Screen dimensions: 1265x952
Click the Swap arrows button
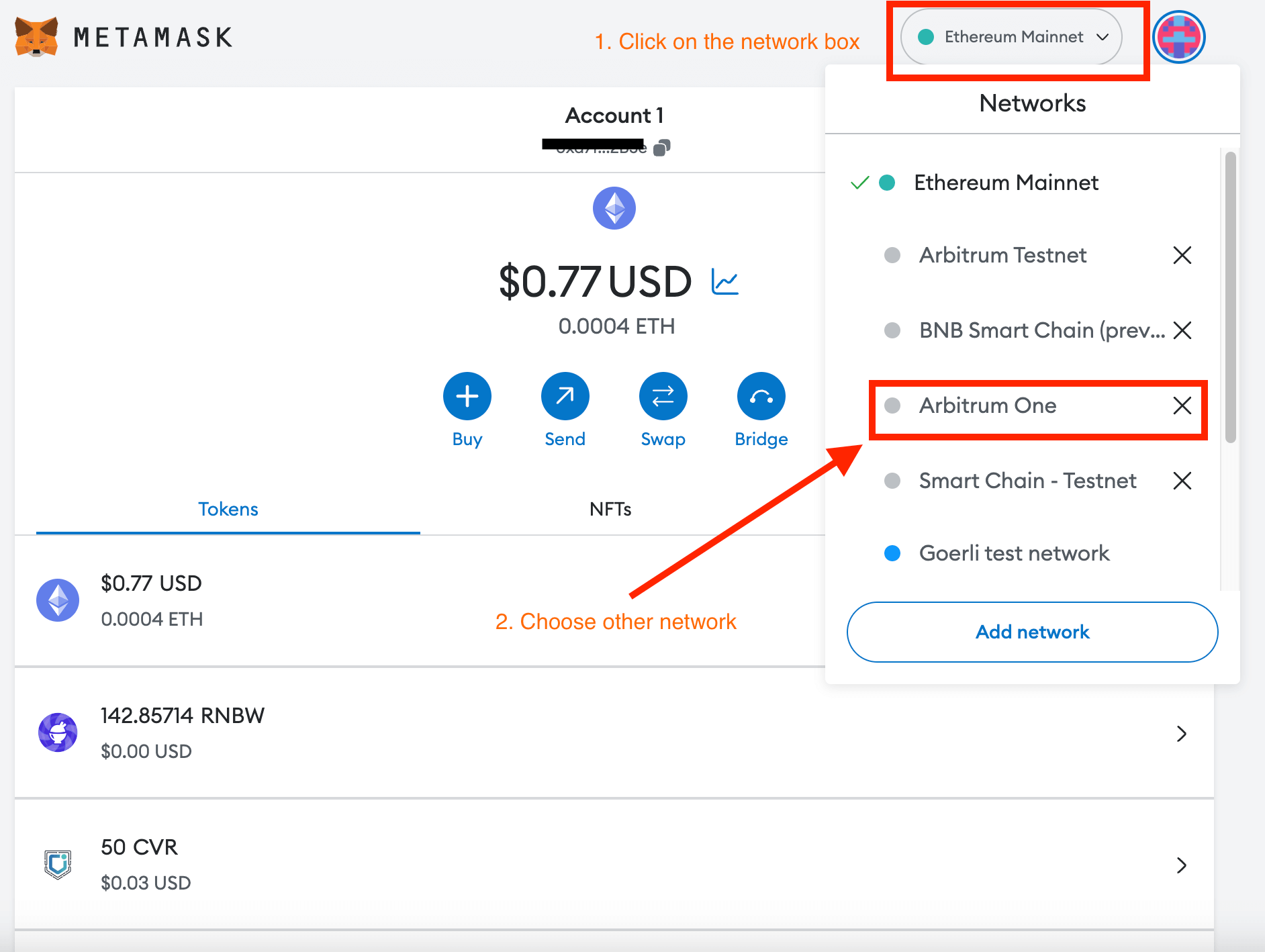tap(663, 396)
